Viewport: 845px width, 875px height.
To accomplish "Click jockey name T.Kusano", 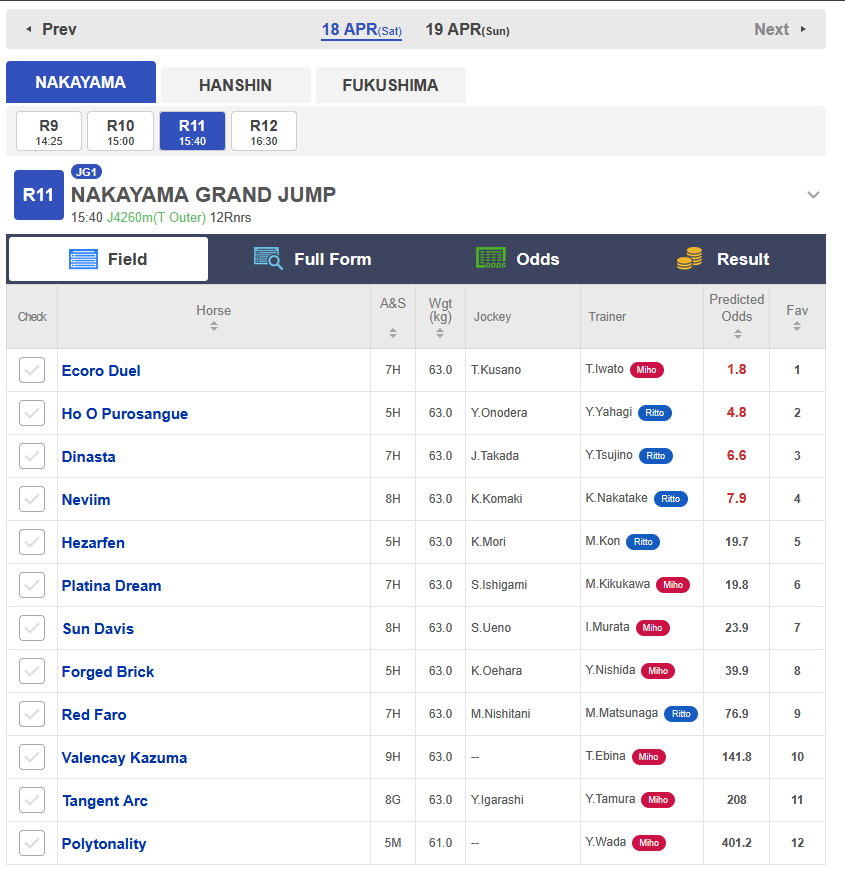I will (496, 370).
